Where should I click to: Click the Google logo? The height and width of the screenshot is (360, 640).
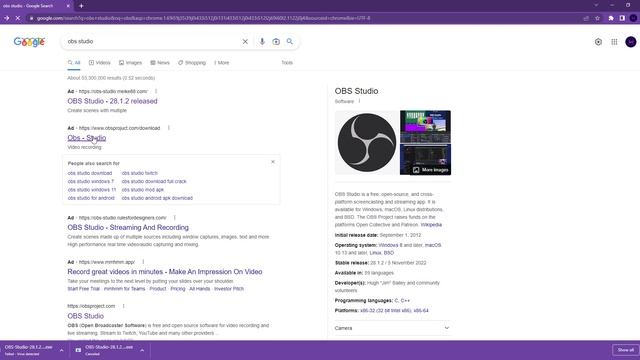(x=29, y=42)
